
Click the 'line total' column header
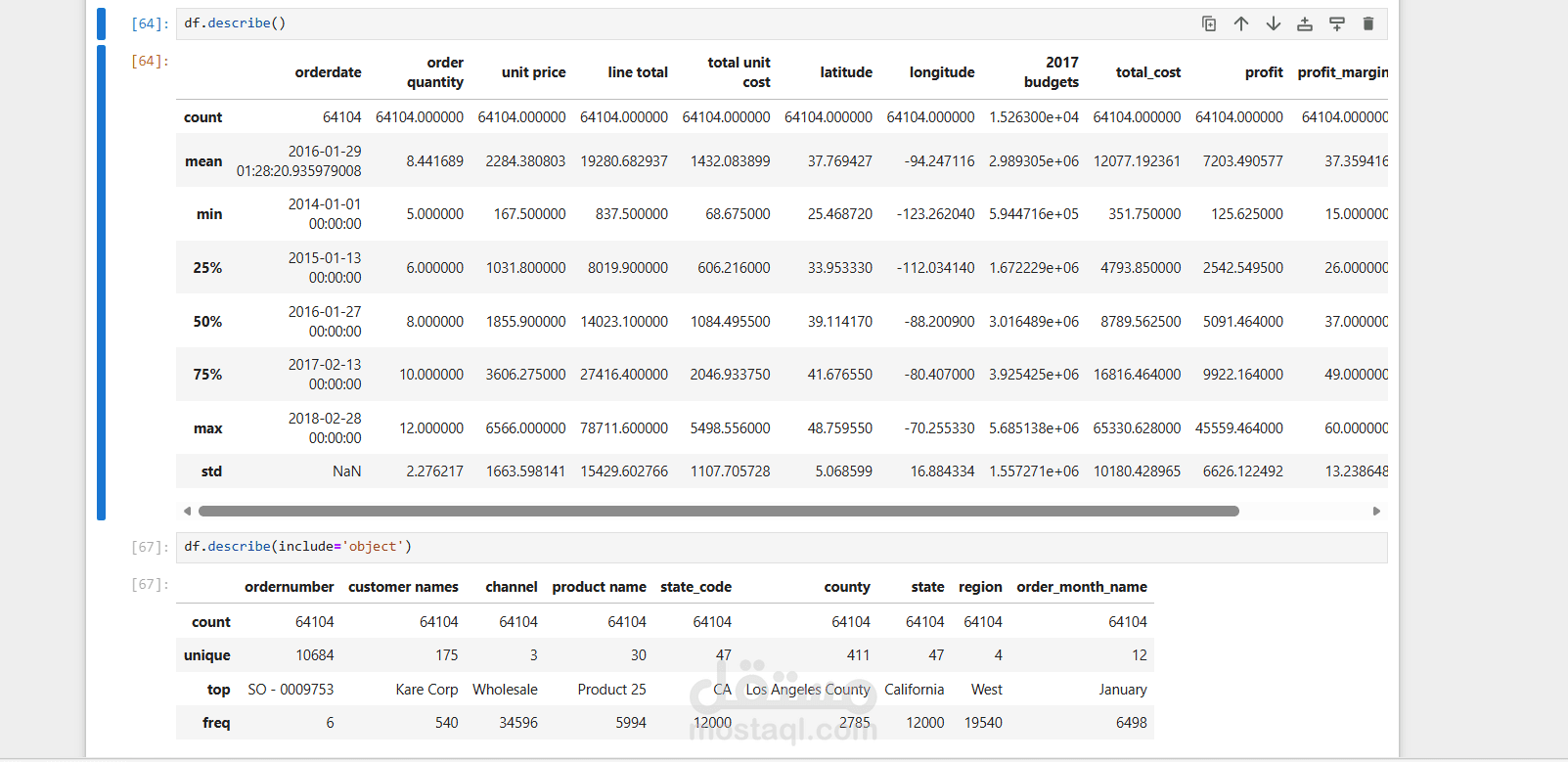point(638,72)
